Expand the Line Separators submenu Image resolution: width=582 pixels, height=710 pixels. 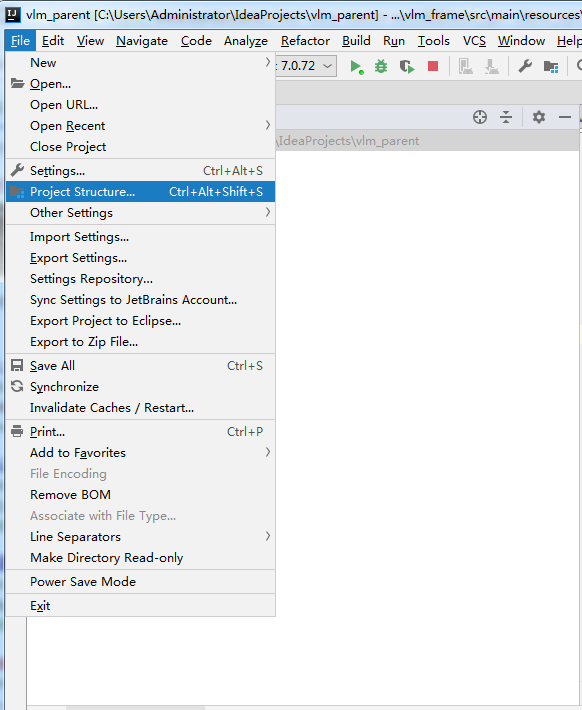tap(140, 537)
